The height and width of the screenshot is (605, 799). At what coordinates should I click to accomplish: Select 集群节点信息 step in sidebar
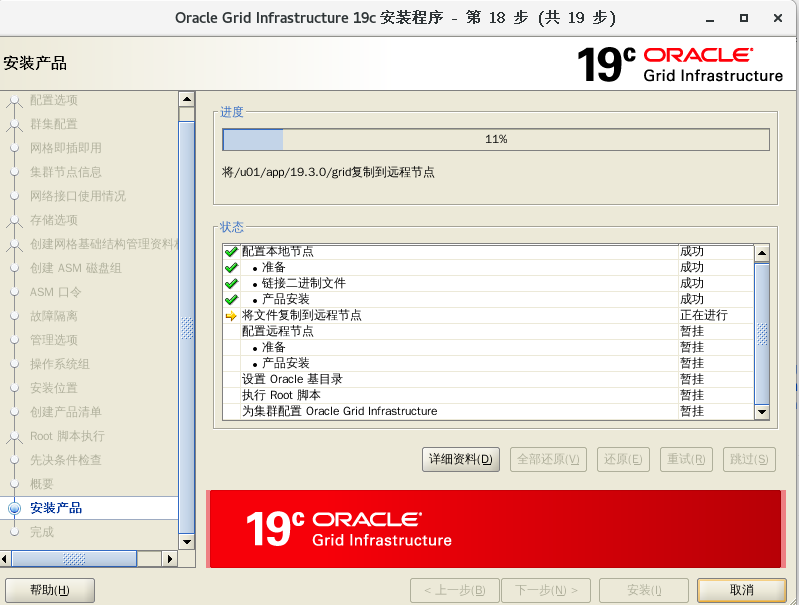coord(66,172)
